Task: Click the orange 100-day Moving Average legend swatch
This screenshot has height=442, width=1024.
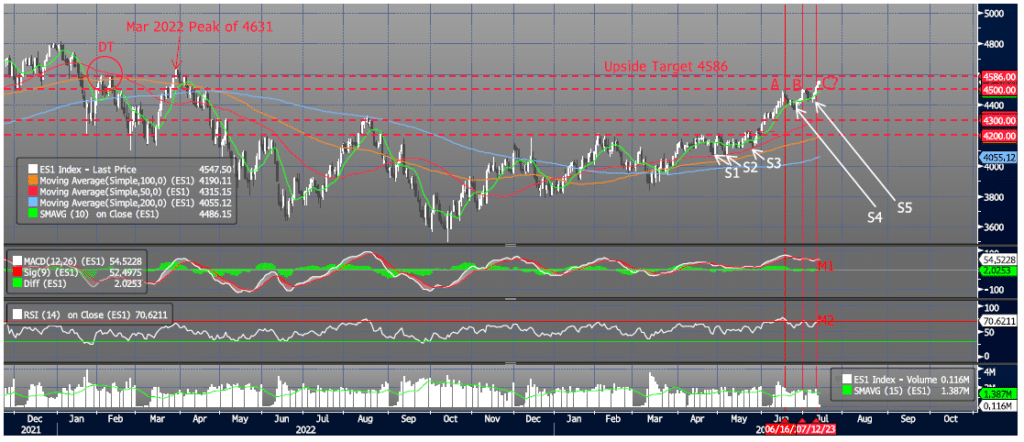Action: (x=33, y=181)
